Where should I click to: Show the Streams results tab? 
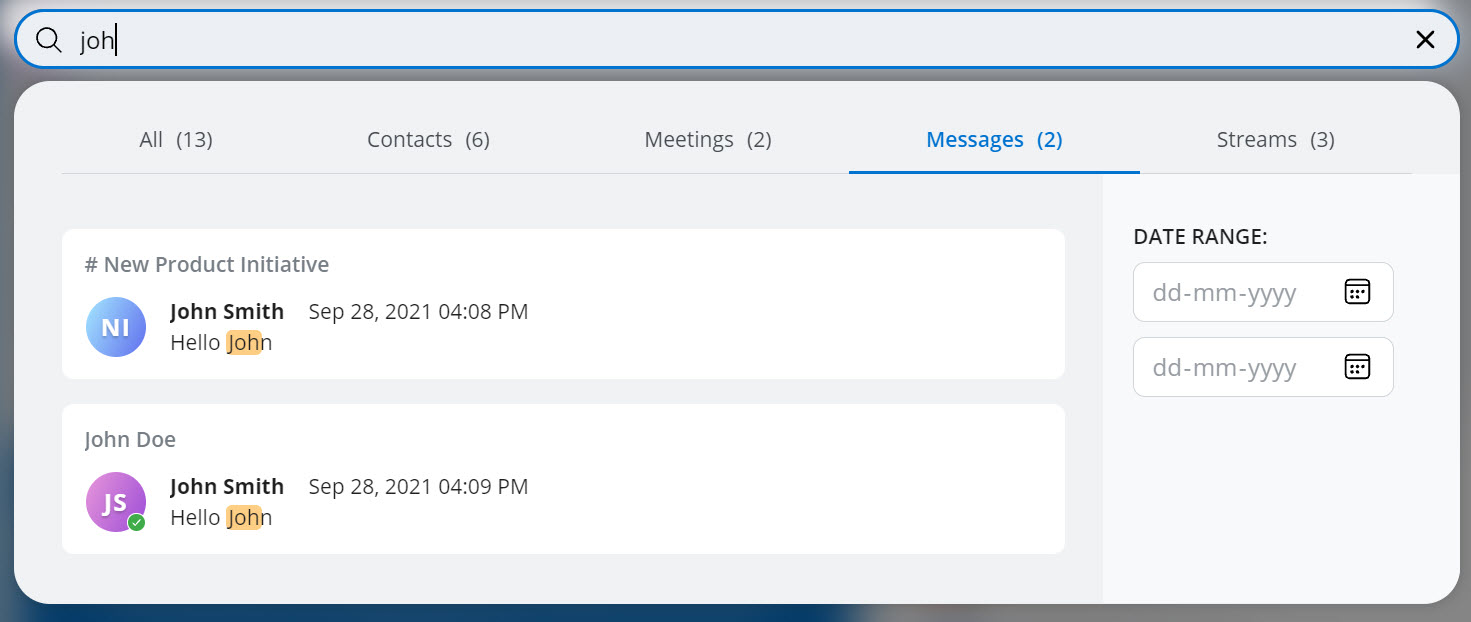[x=1275, y=140]
